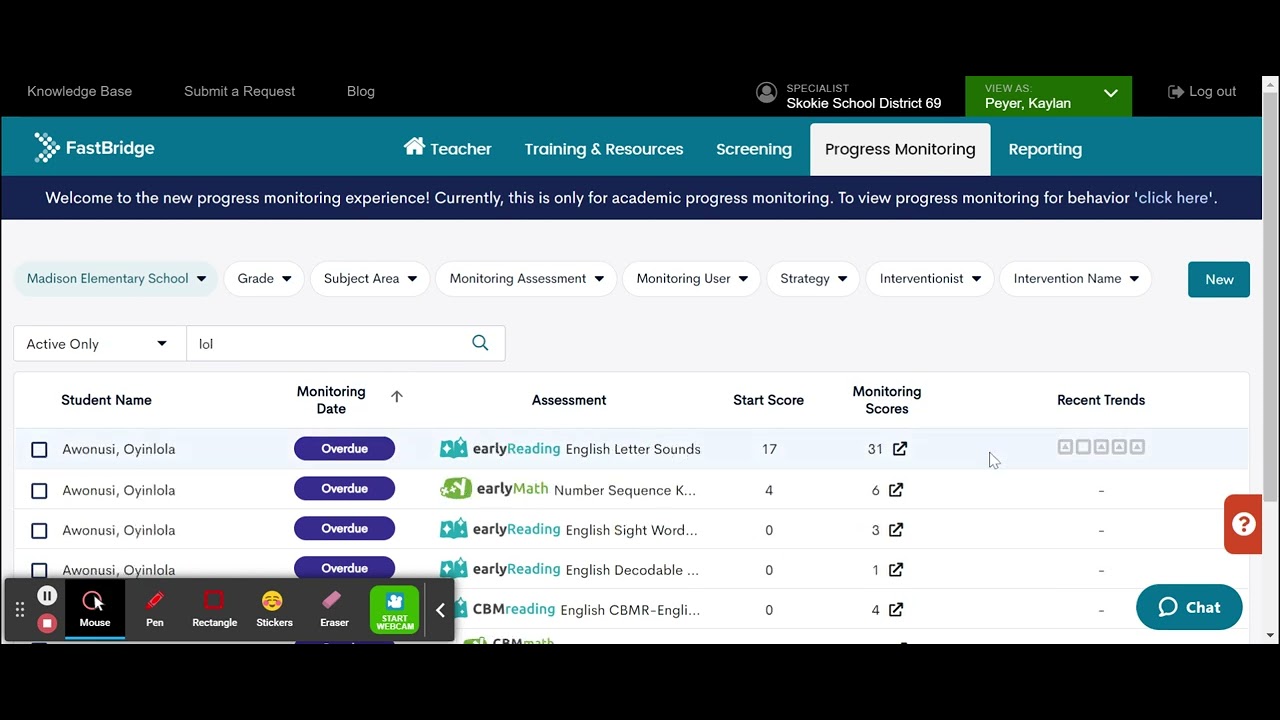Open the Monitoring Assessment filter dropdown
Image resolution: width=1280 pixels, height=720 pixels.
[x=526, y=279]
